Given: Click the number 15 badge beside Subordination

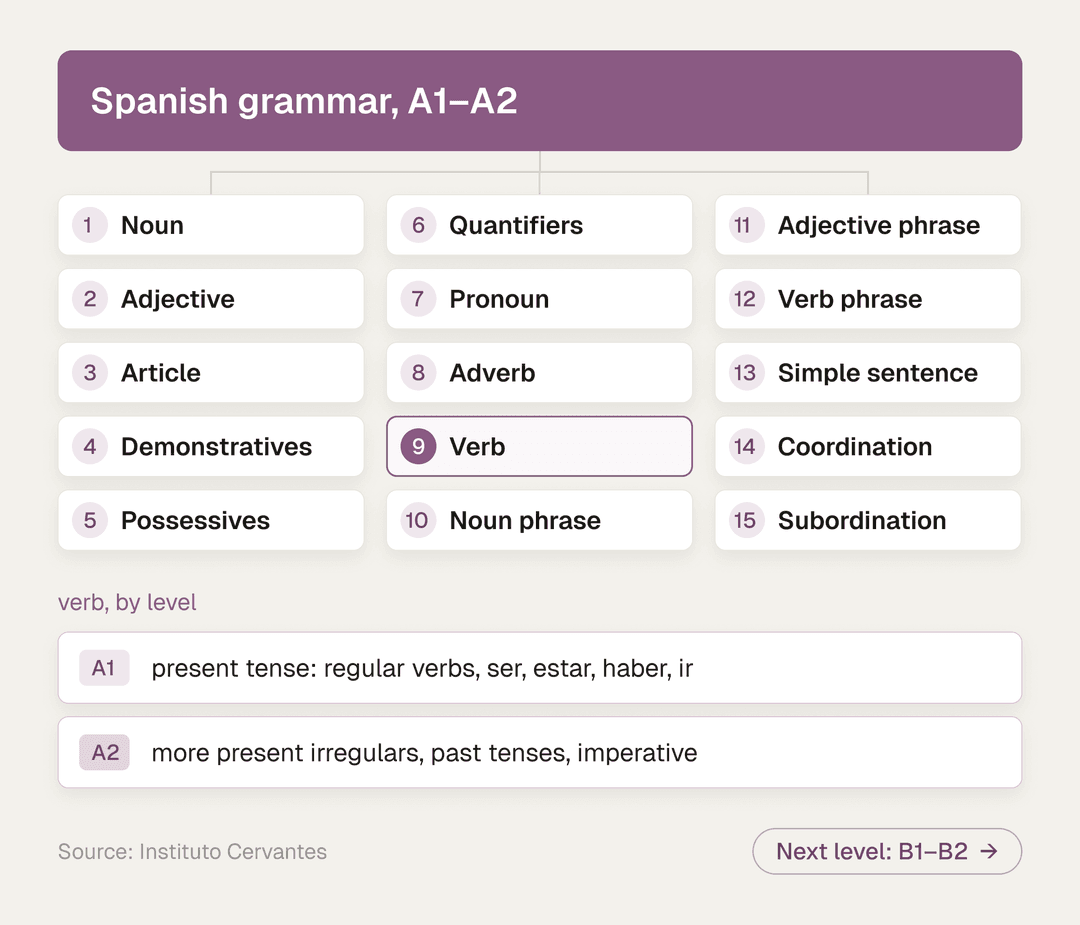Looking at the screenshot, I should (x=747, y=520).
